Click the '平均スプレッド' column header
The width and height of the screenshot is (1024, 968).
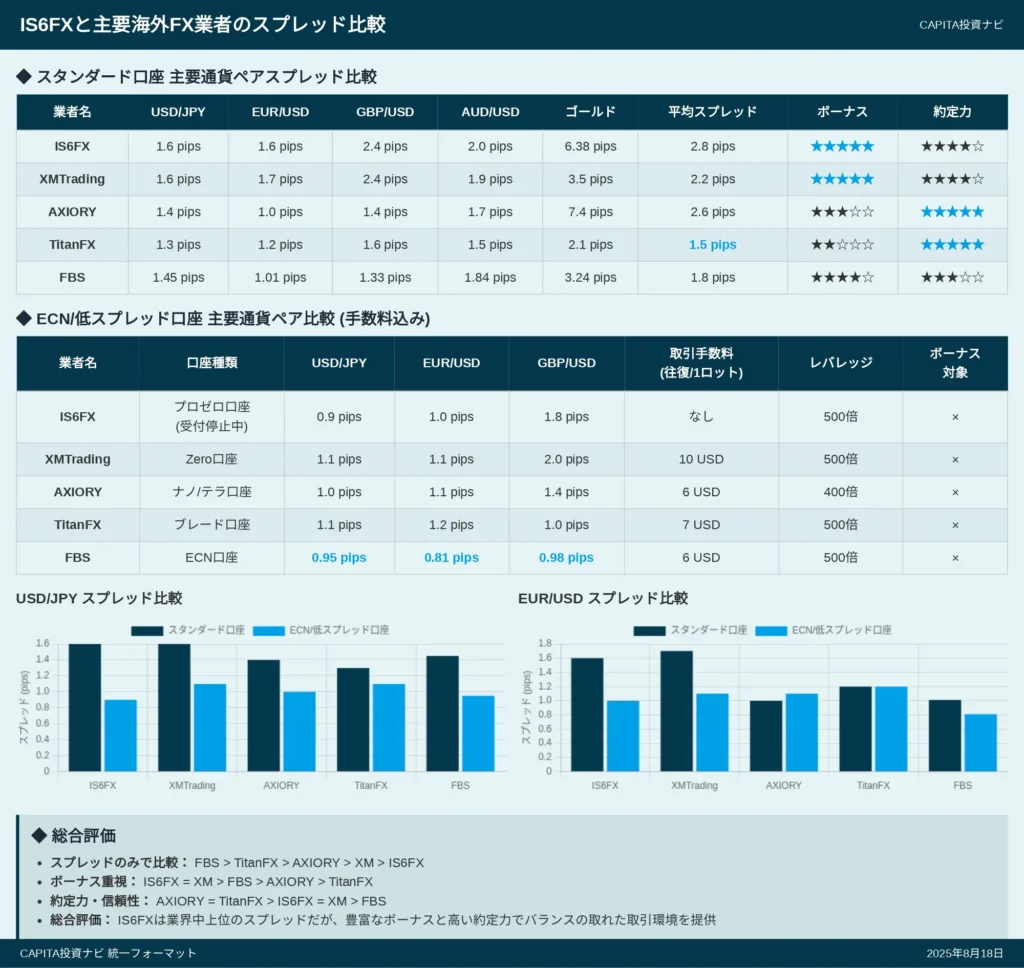(712, 112)
